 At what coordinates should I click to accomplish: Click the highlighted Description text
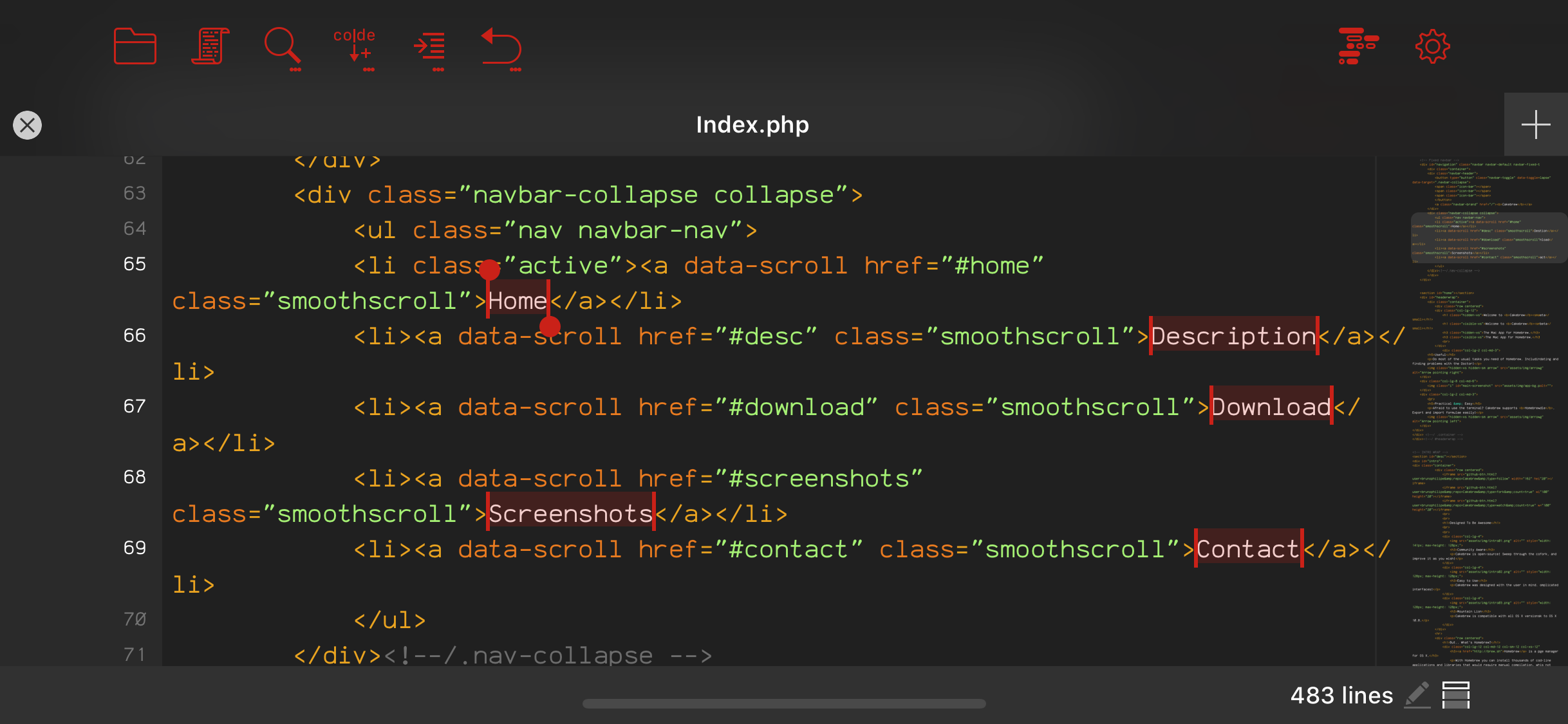click(1233, 336)
